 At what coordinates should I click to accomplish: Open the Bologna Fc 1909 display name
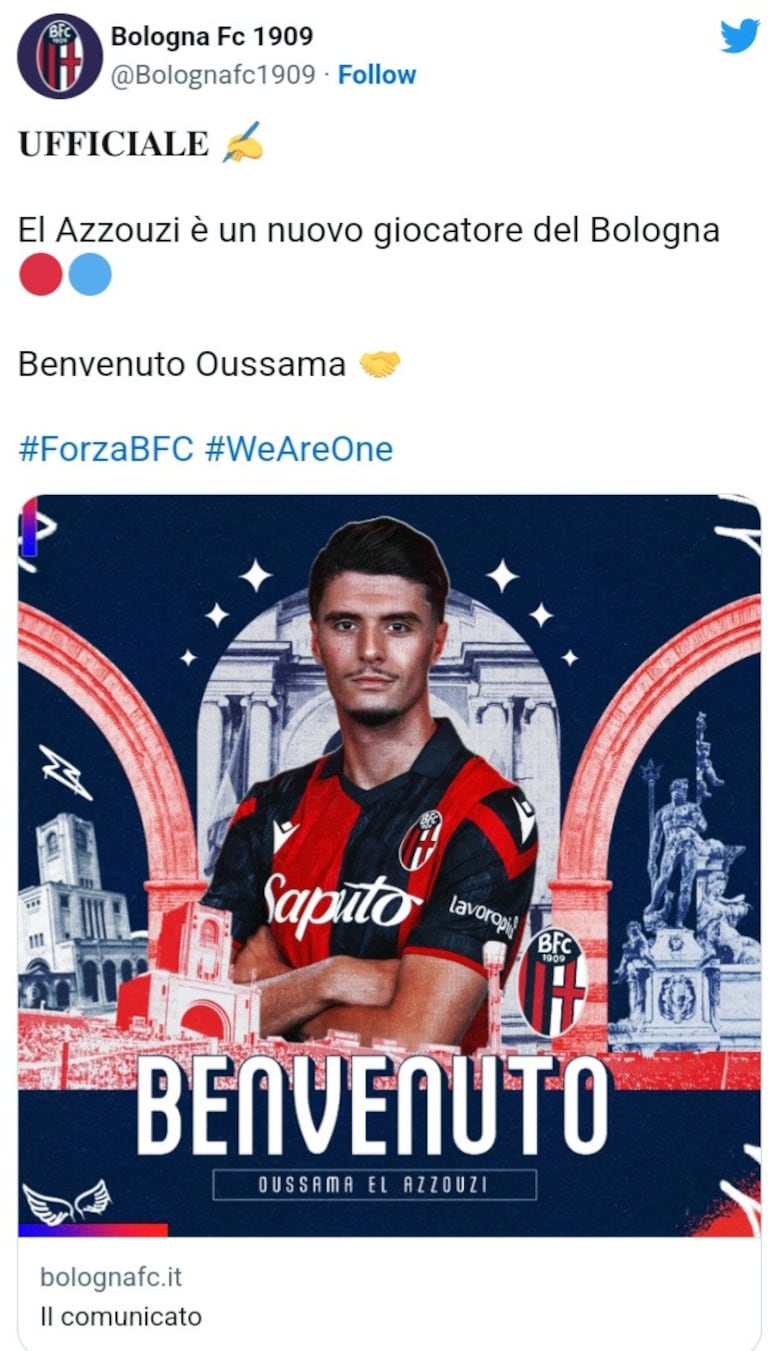[212, 37]
